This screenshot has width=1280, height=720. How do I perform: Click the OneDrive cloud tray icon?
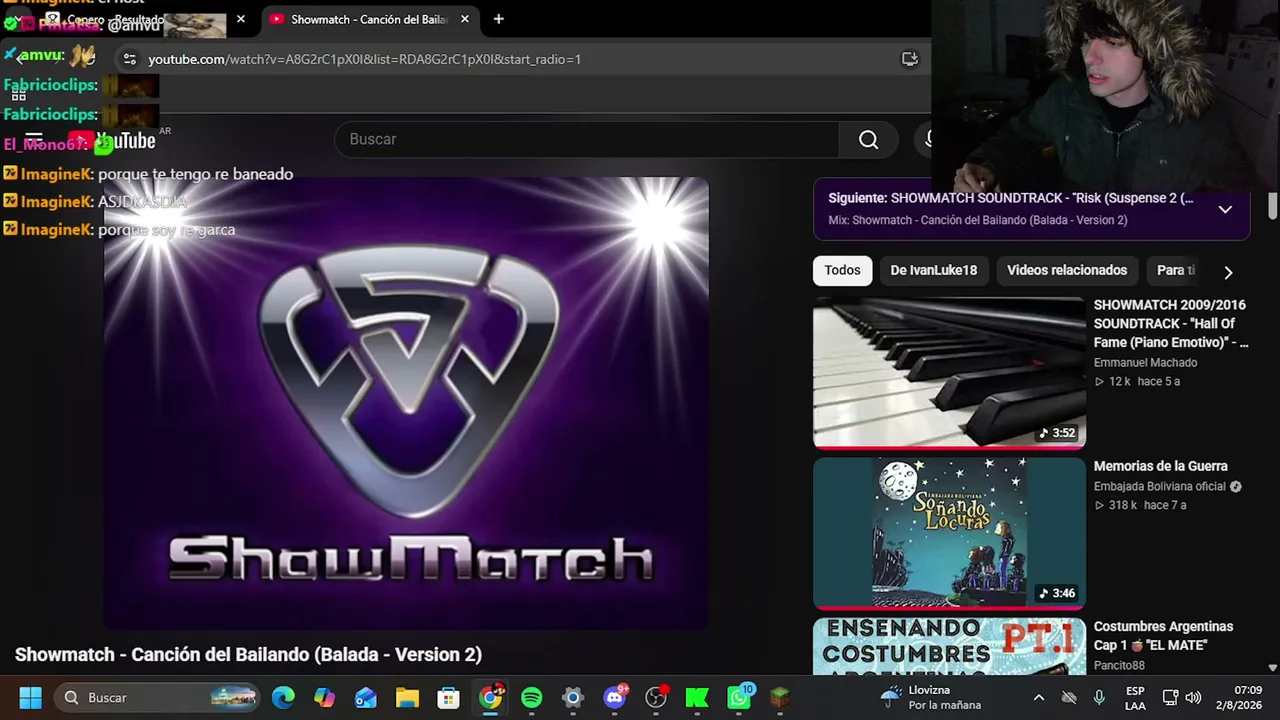click(1069, 698)
